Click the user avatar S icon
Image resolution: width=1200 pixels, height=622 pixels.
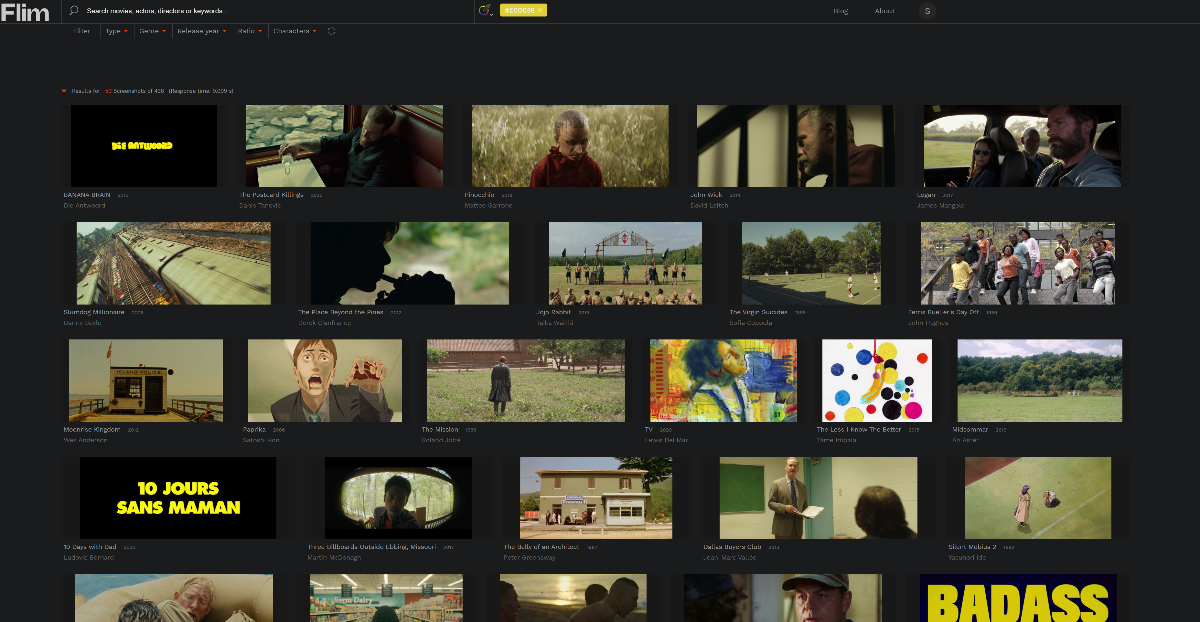pos(928,11)
